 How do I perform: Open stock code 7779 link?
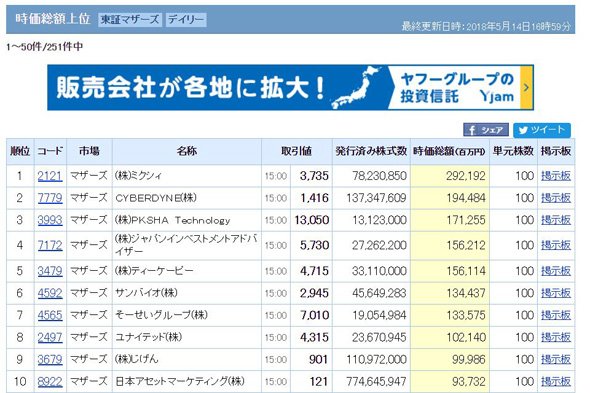pyautogui.click(x=50, y=198)
